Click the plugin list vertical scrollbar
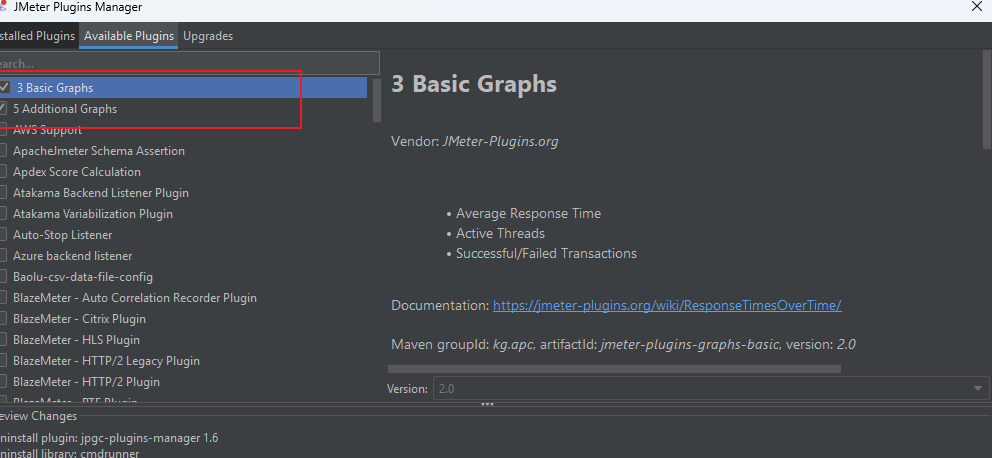 point(377,101)
